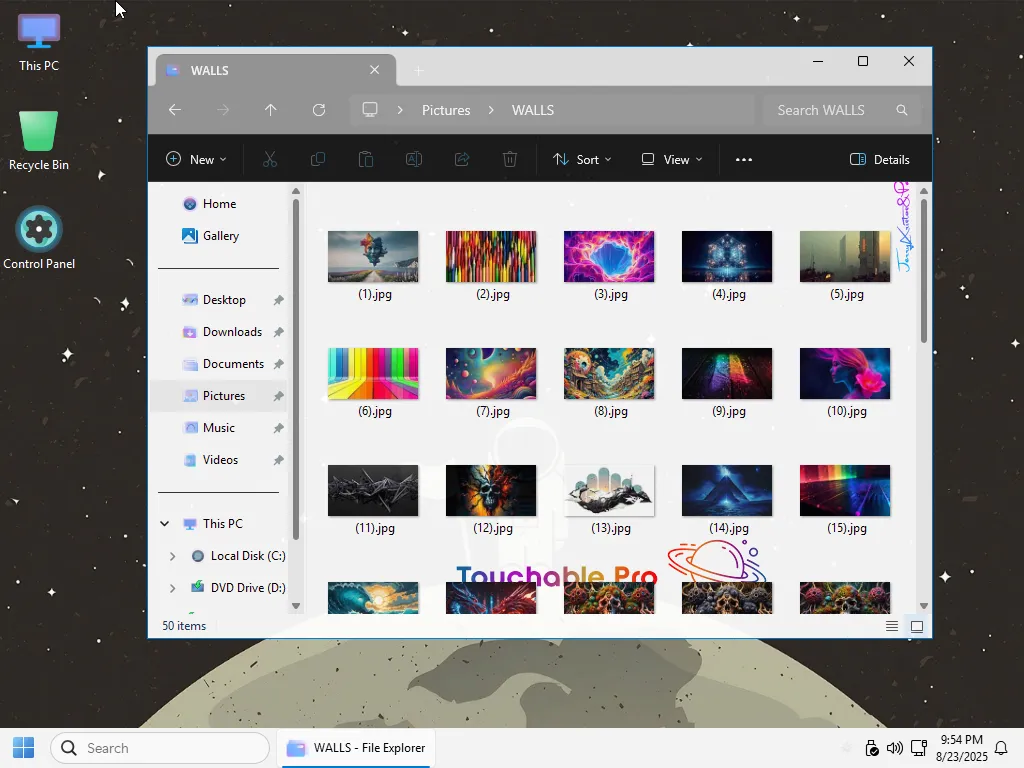Unpin Desktop from quick access
1024x768 pixels.
click(278, 300)
